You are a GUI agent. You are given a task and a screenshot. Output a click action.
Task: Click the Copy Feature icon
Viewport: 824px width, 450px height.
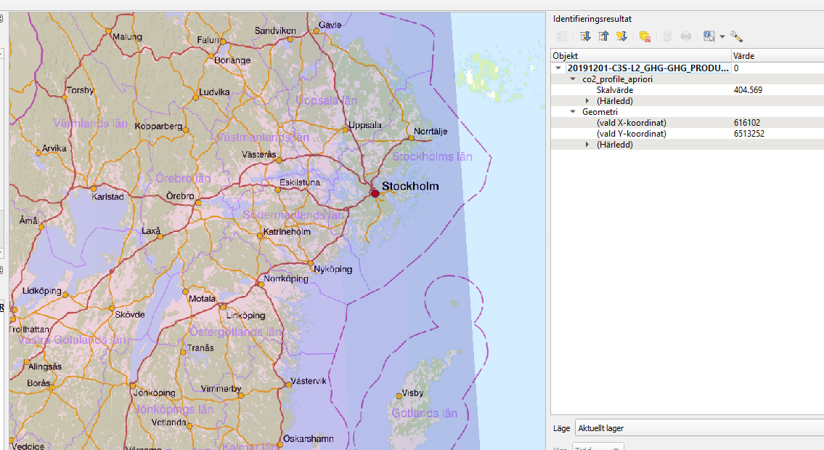click(667, 37)
